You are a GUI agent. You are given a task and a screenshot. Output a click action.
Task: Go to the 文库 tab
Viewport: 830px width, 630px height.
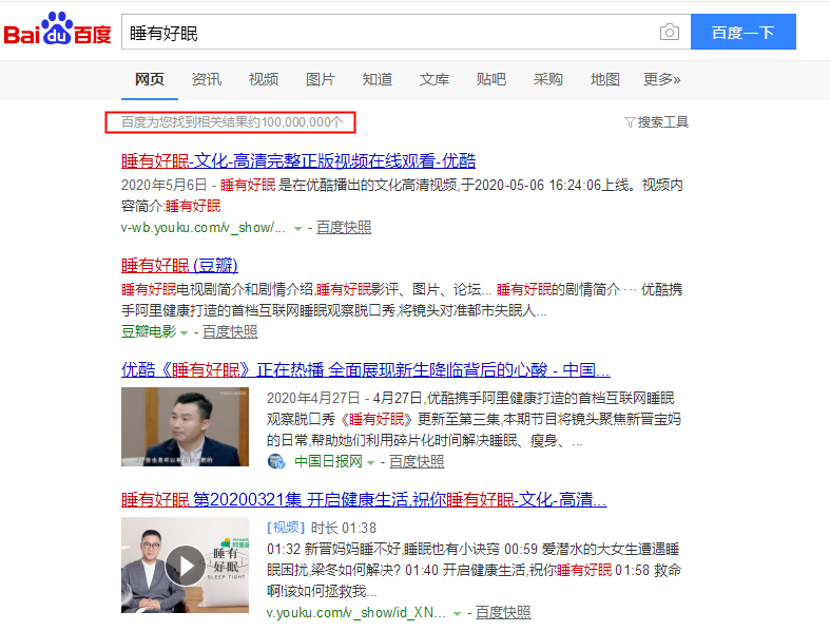tap(434, 79)
